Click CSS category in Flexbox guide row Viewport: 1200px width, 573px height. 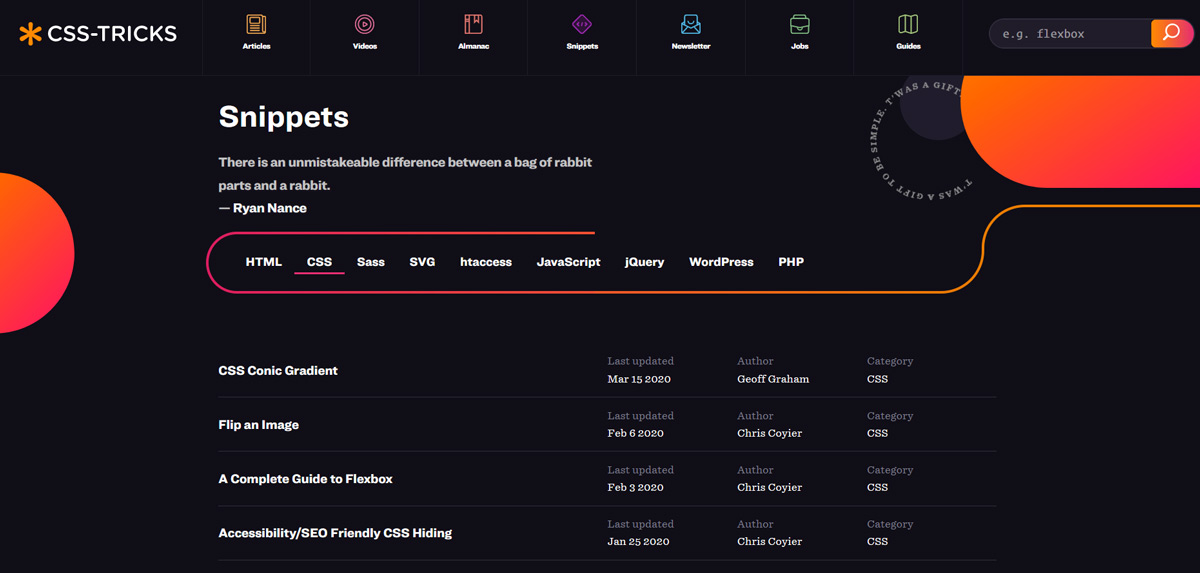coord(877,488)
